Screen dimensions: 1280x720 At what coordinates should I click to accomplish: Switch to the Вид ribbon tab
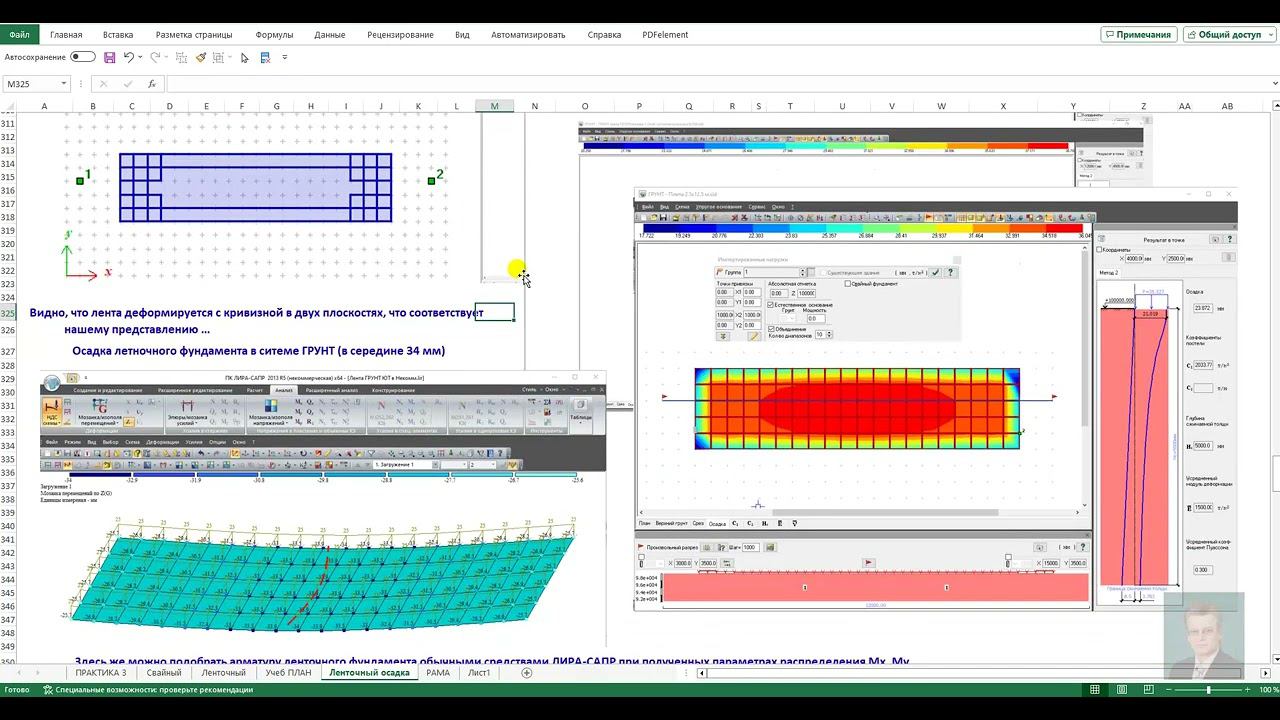click(x=462, y=34)
